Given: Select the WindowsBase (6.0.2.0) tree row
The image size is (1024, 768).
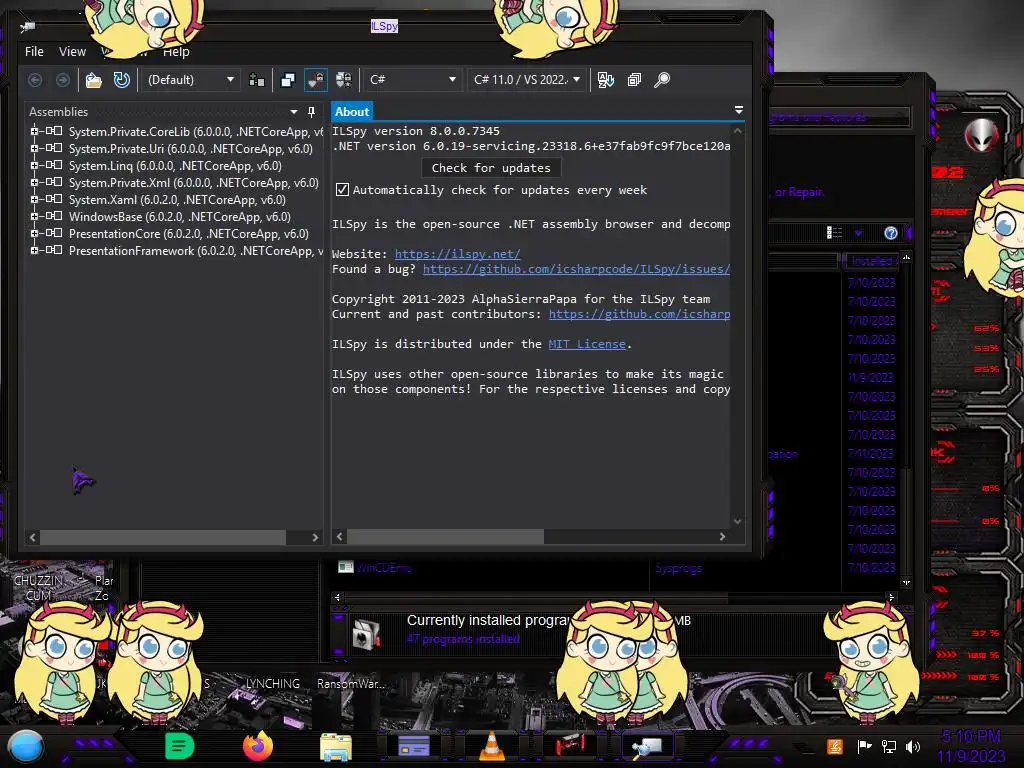Looking at the screenshot, I should pyautogui.click(x=180, y=217).
